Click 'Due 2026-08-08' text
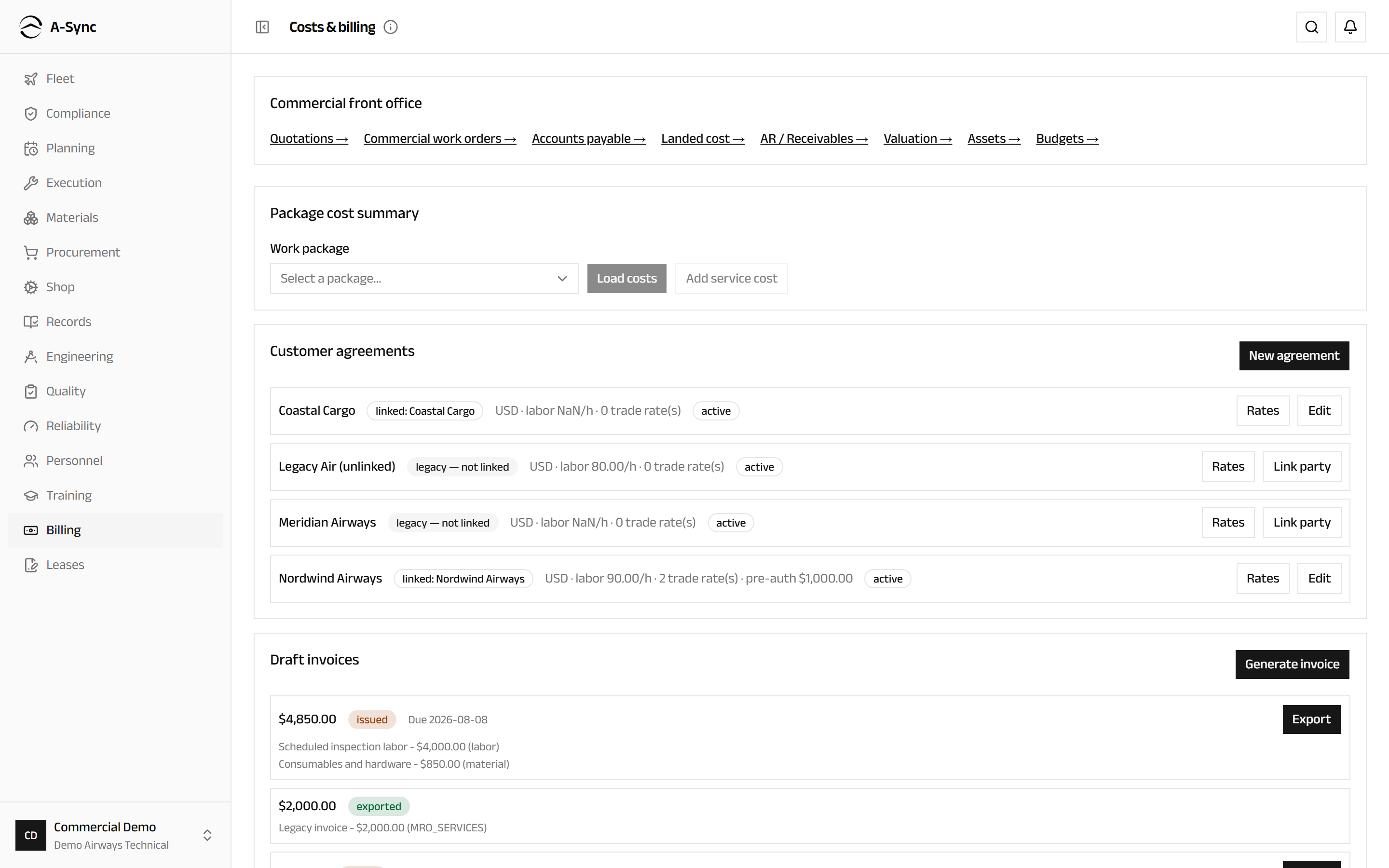 448,719
